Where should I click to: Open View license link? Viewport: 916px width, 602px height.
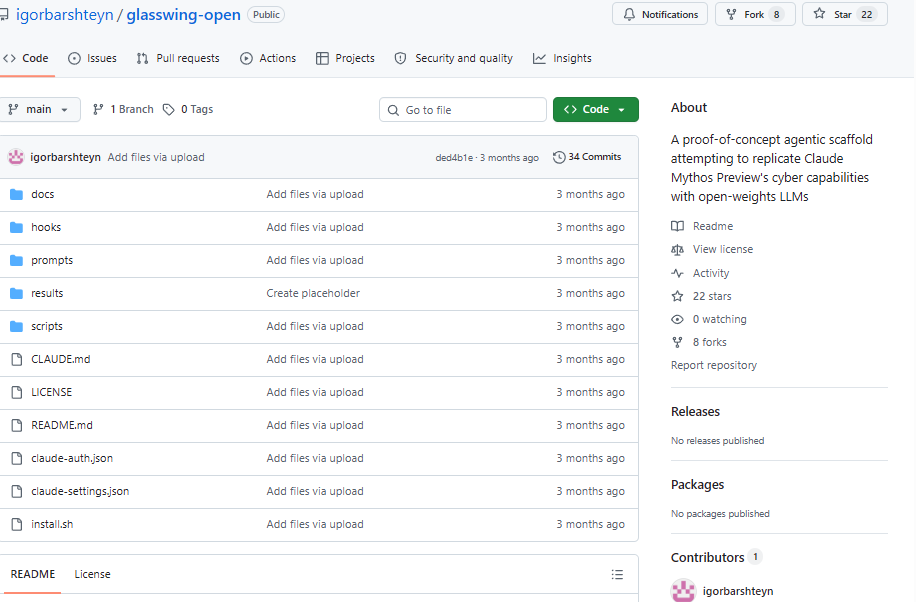(x=712, y=249)
